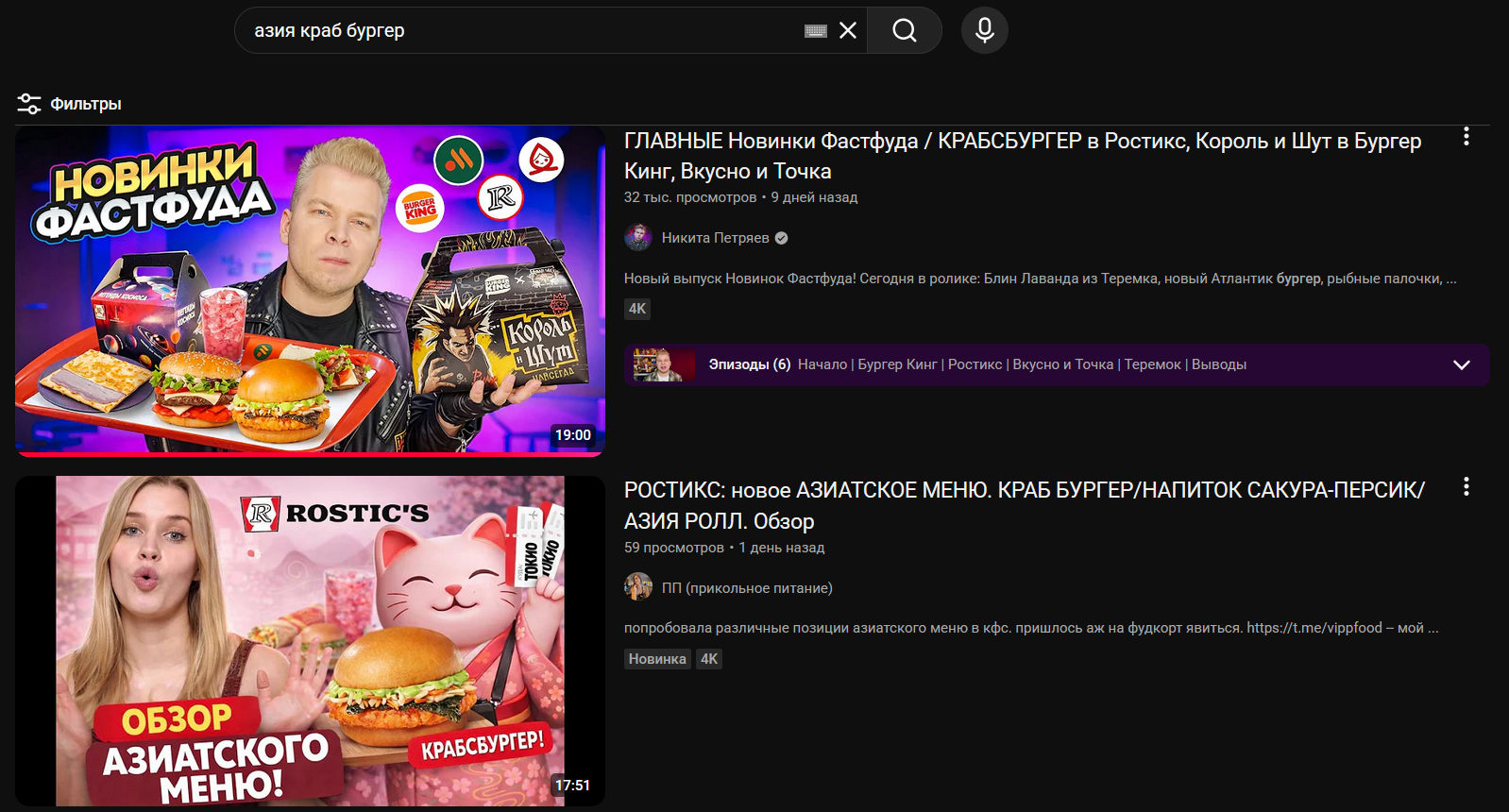
Task: Go to the Никита Петряев channel
Action: (715, 238)
